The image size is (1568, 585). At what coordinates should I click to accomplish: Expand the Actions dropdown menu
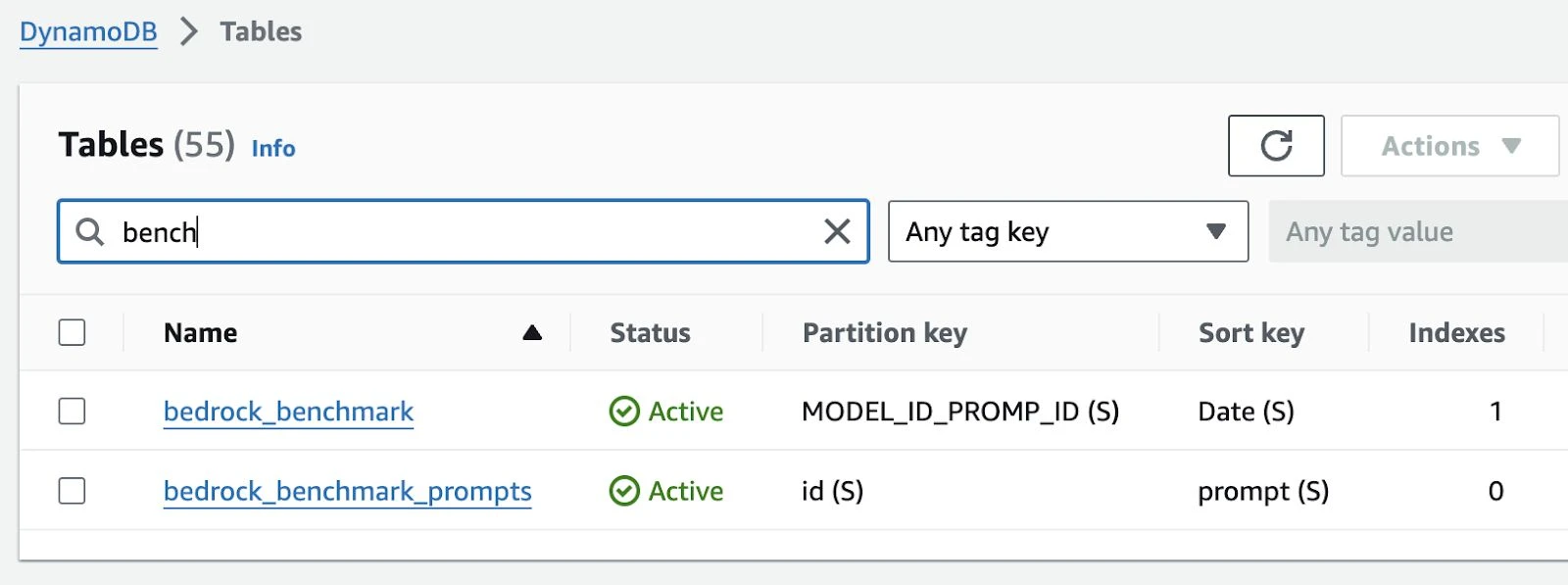1449,146
